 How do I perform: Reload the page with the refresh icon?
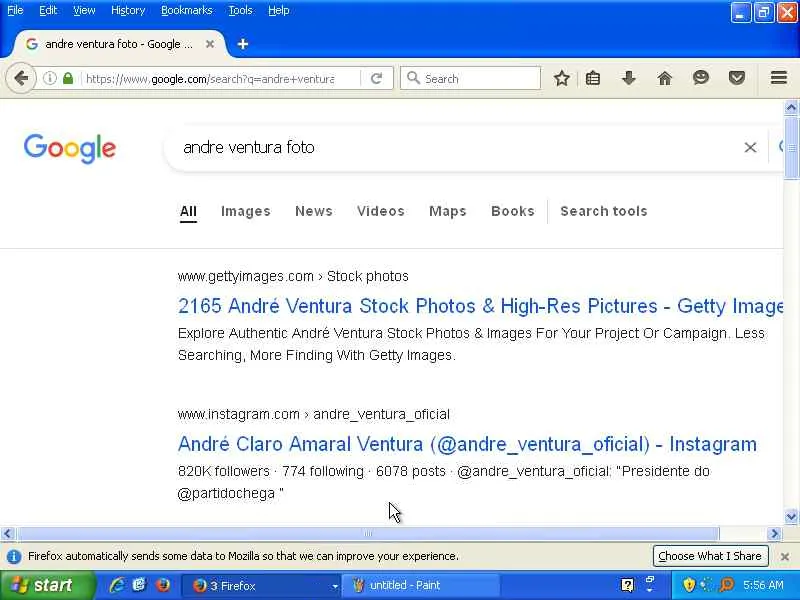[x=377, y=79]
